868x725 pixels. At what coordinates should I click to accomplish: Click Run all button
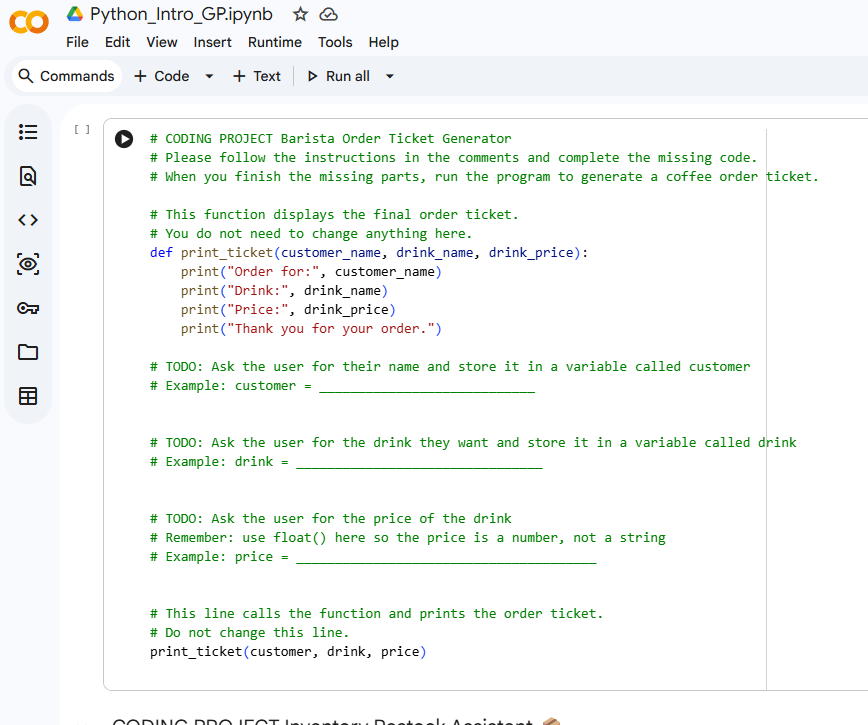(339, 76)
